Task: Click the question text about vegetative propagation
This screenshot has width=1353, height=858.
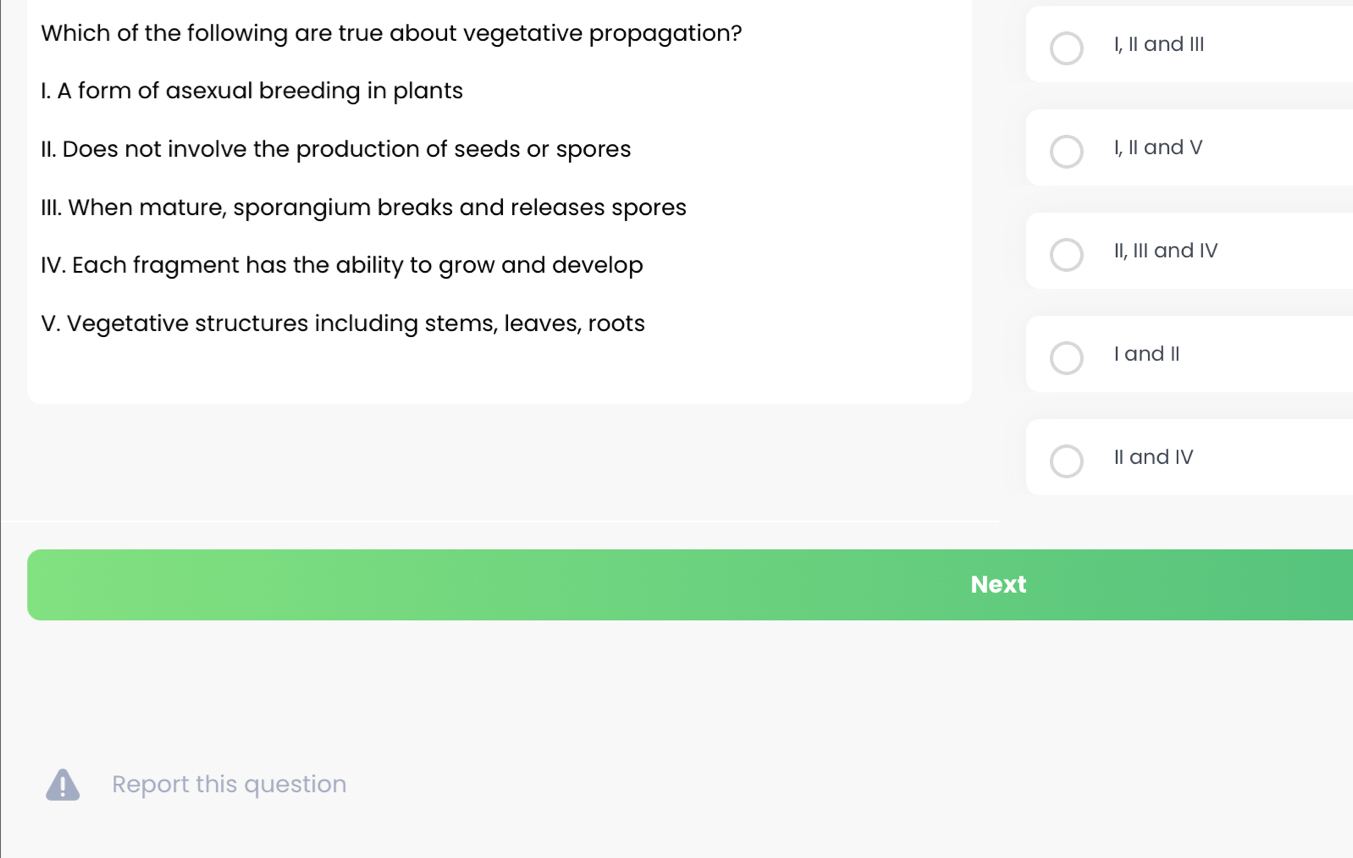Action: point(391,33)
